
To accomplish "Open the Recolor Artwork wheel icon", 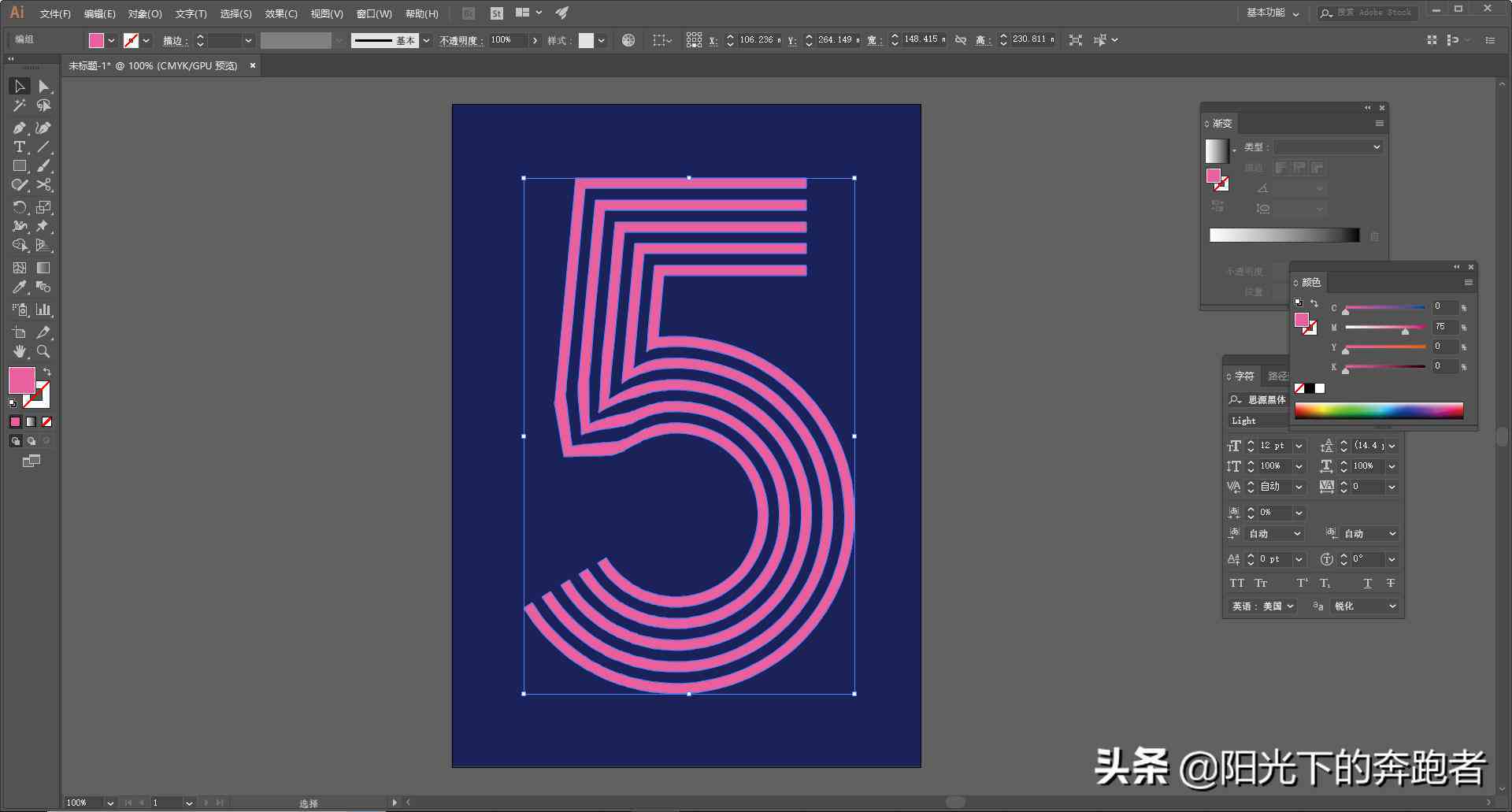I will (x=628, y=40).
